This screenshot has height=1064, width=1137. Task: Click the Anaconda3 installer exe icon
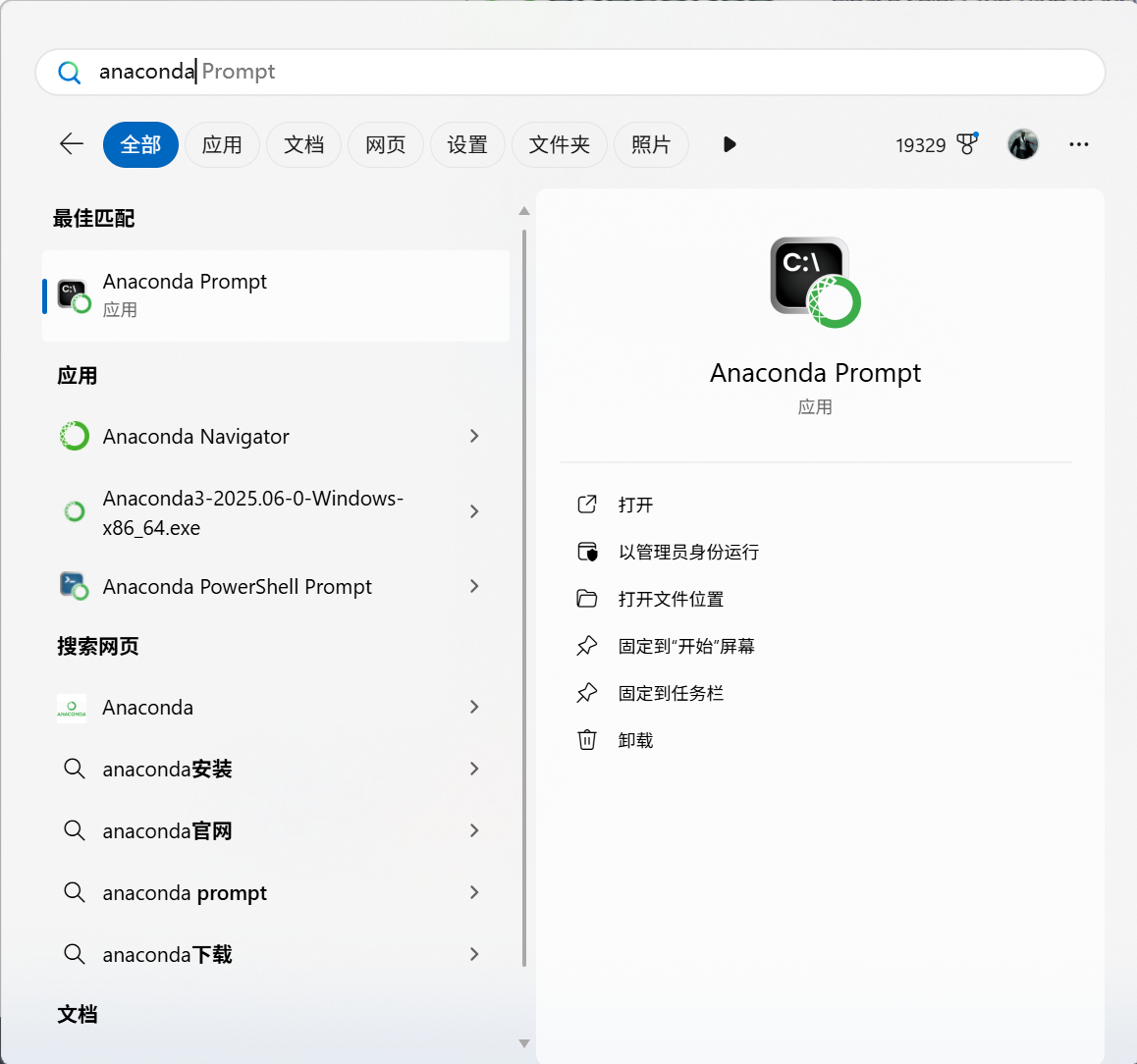click(74, 511)
